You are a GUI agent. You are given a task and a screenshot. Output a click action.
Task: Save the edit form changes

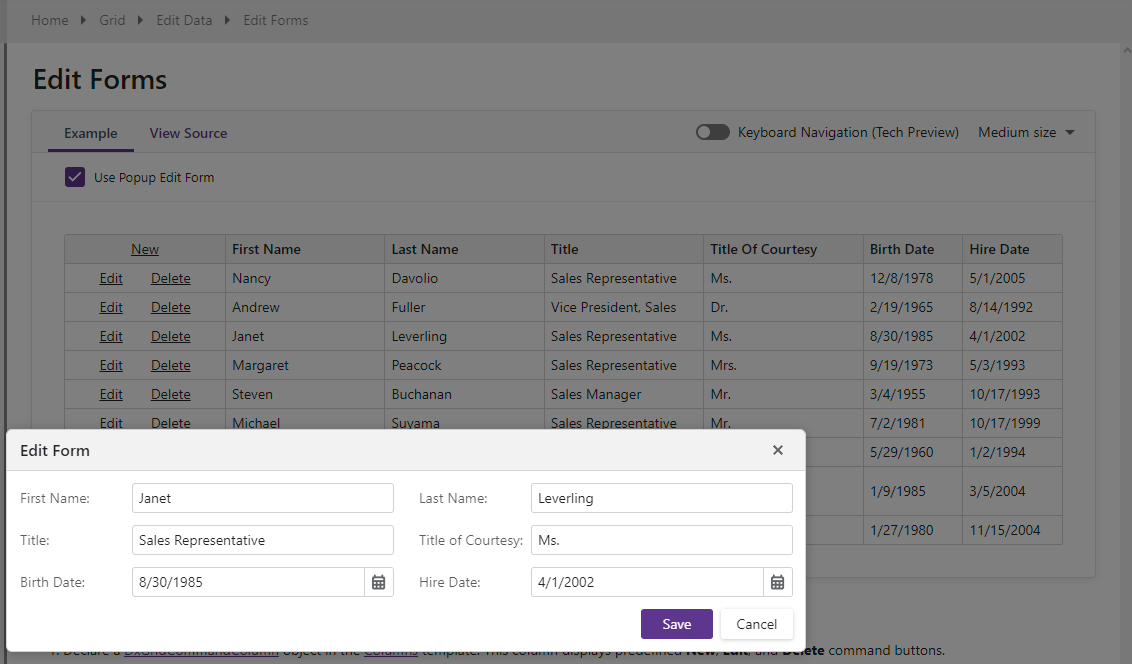click(x=676, y=624)
